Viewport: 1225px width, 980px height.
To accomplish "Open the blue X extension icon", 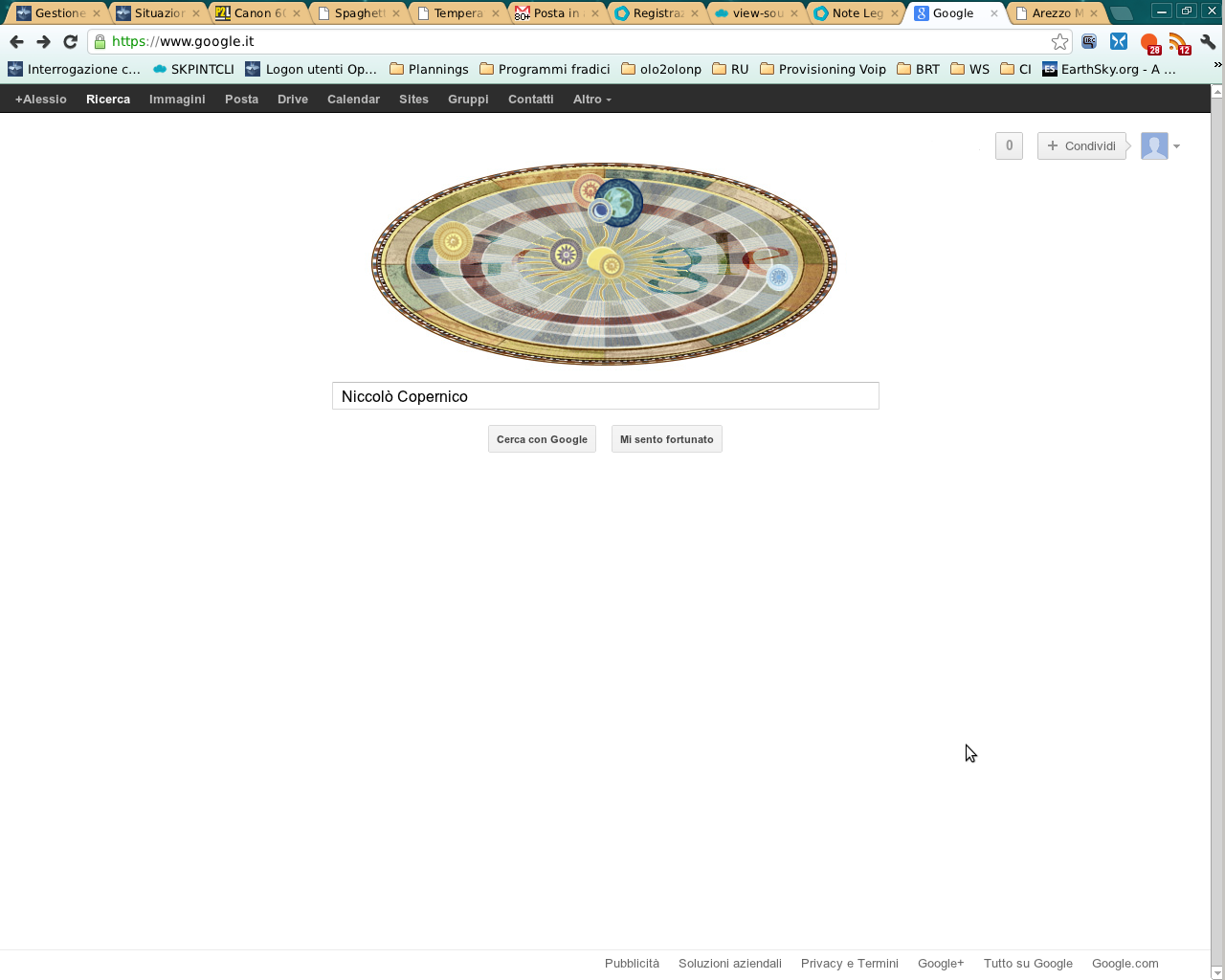I will click(1119, 41).
